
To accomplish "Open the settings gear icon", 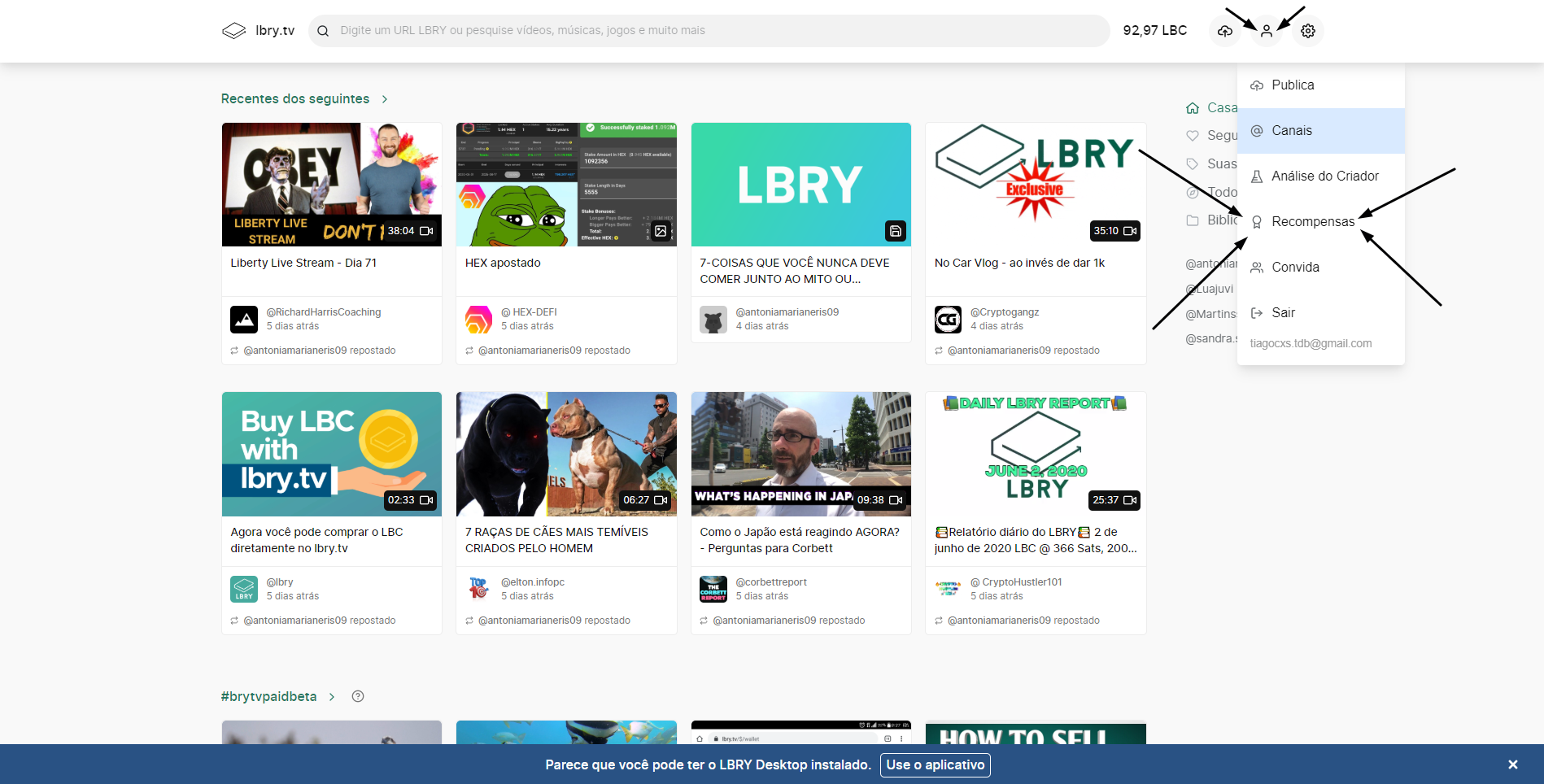I will (x=1308, y=31).
